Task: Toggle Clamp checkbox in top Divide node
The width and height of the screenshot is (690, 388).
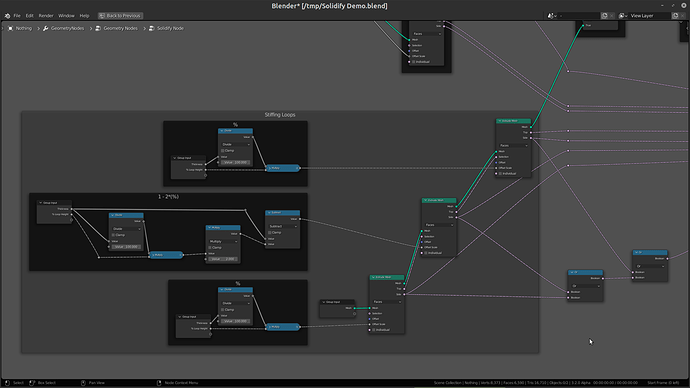Action: [223, 150]
